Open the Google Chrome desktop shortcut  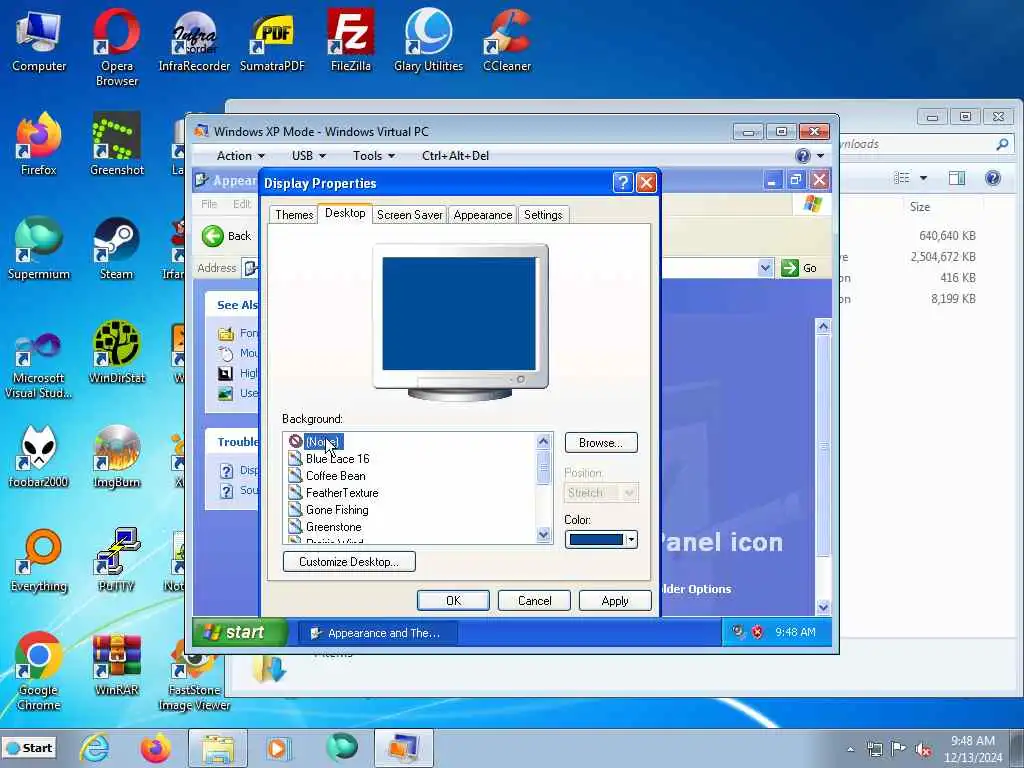coord(39,671)
